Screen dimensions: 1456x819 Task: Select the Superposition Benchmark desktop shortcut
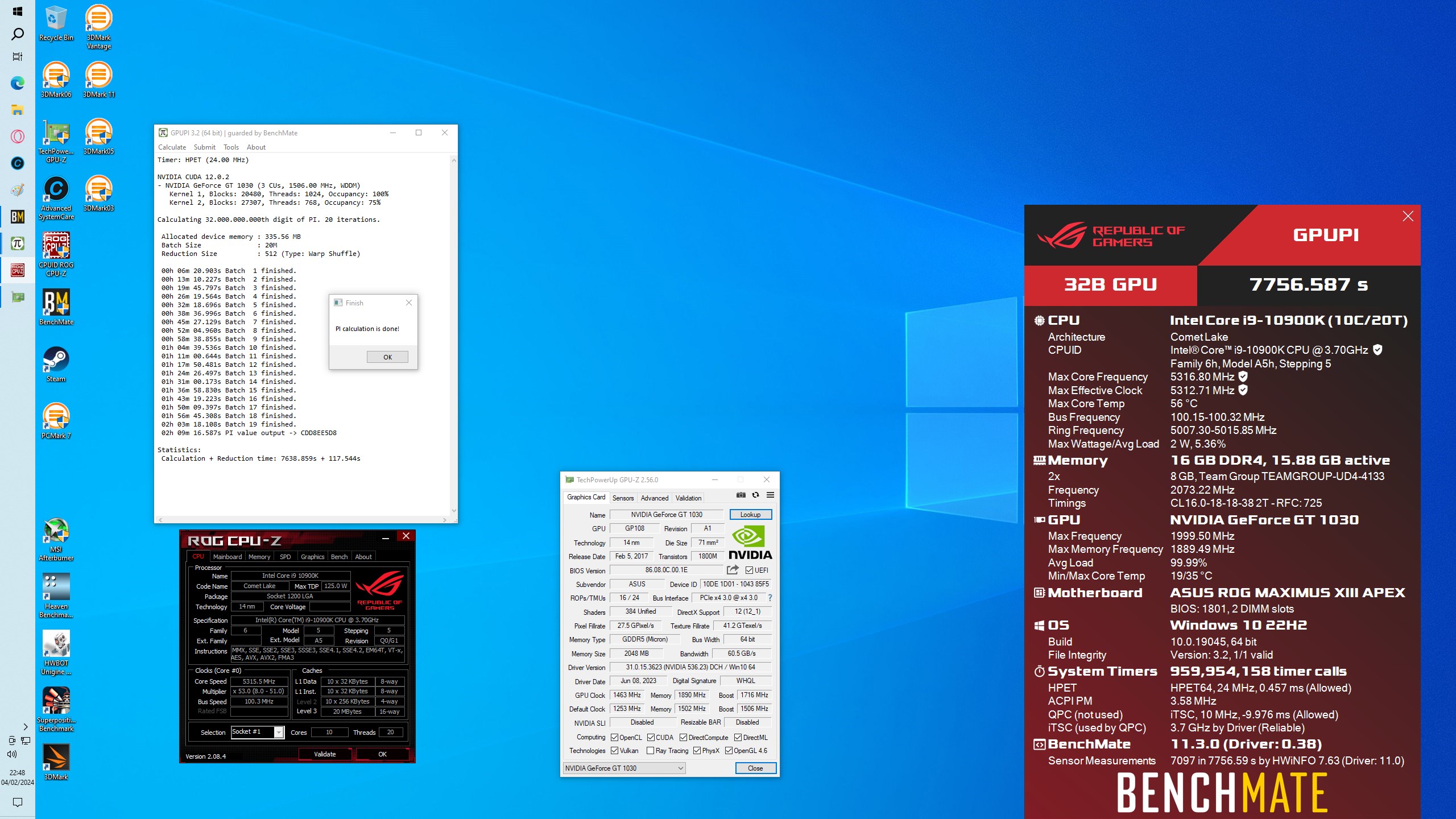(x=56, y=710)
